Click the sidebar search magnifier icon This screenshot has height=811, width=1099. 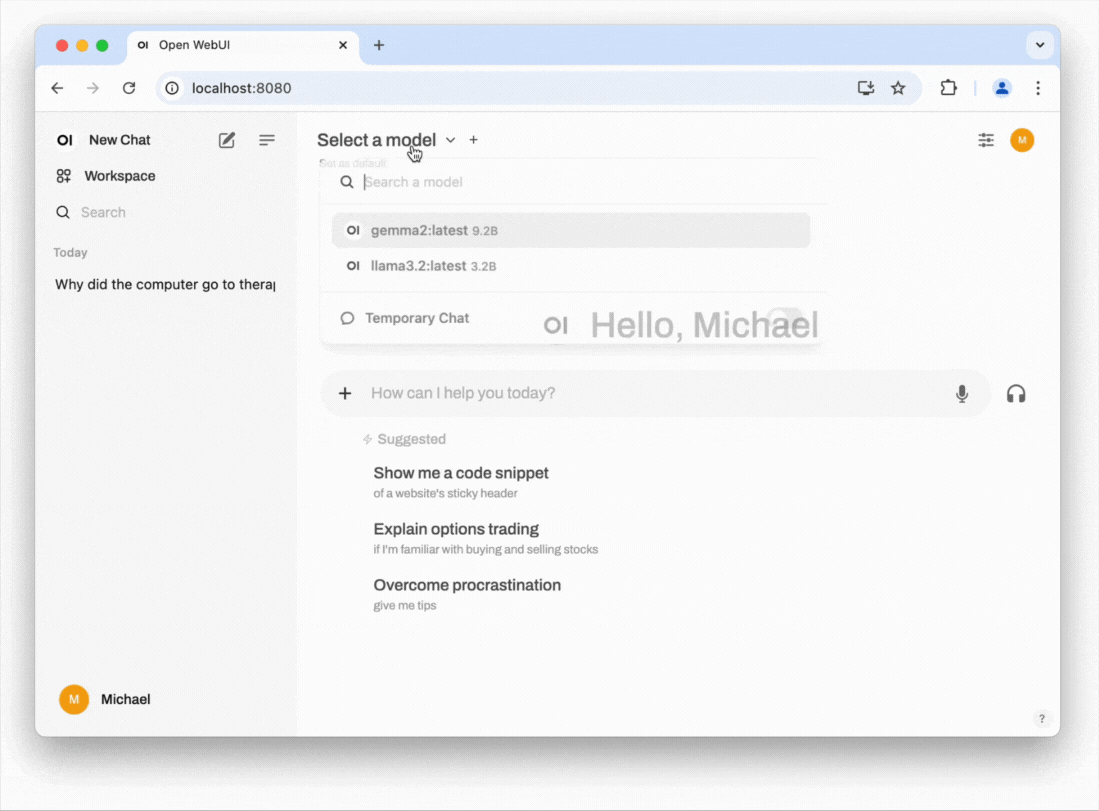(63, 212)
